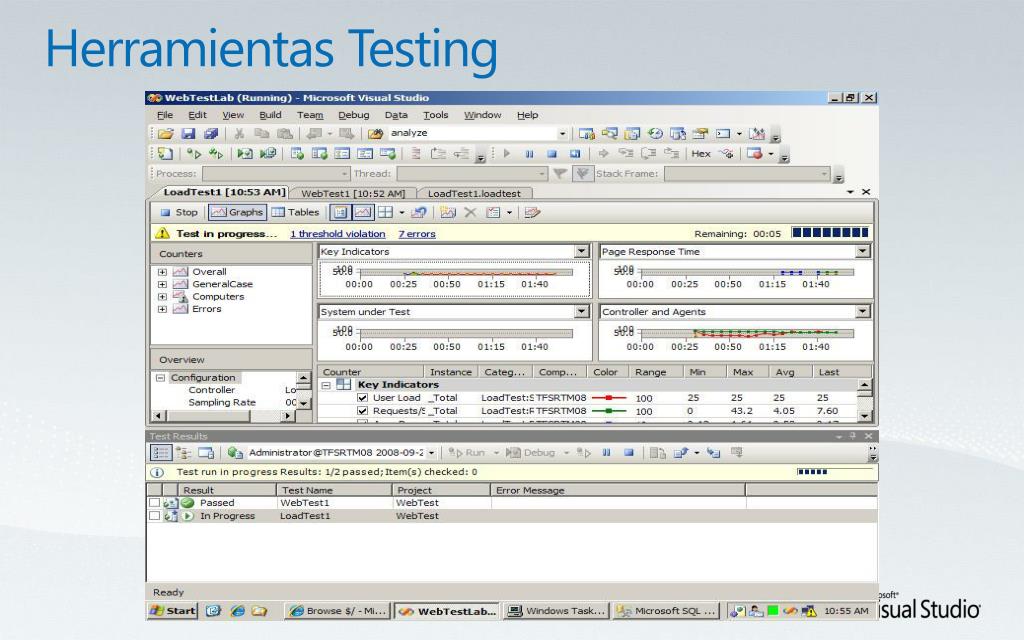Click the Cut scissors icon
The width and height of the screenshot is (1024, 640).
(x=239, y=133)
